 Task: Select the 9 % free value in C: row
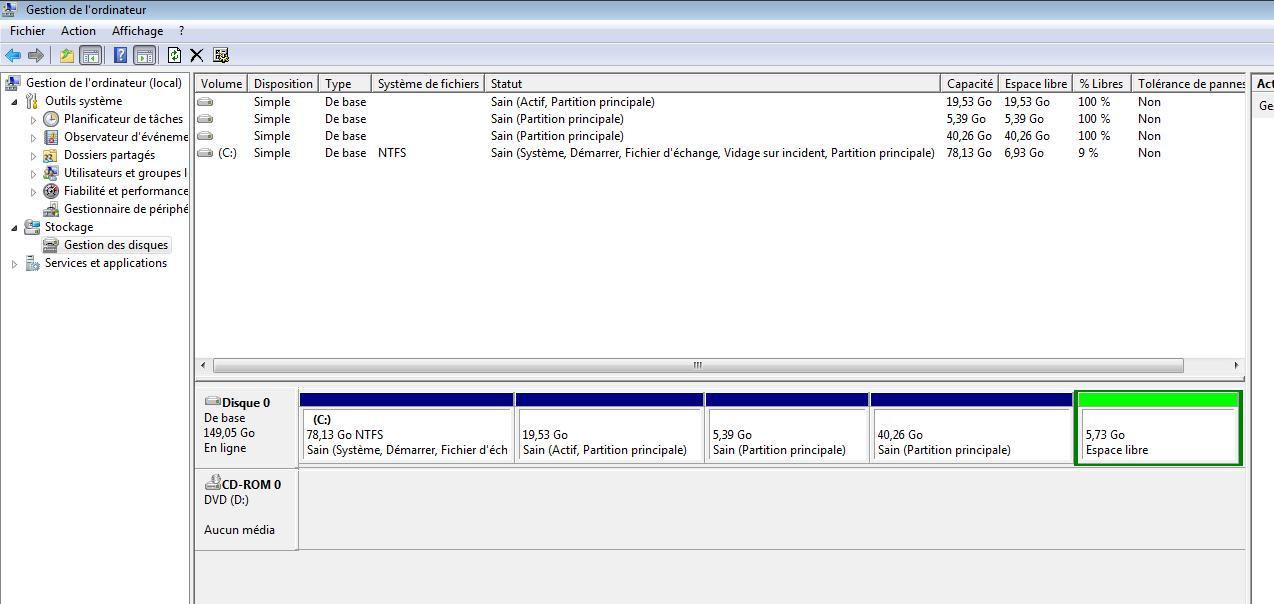pos(1088,153)
